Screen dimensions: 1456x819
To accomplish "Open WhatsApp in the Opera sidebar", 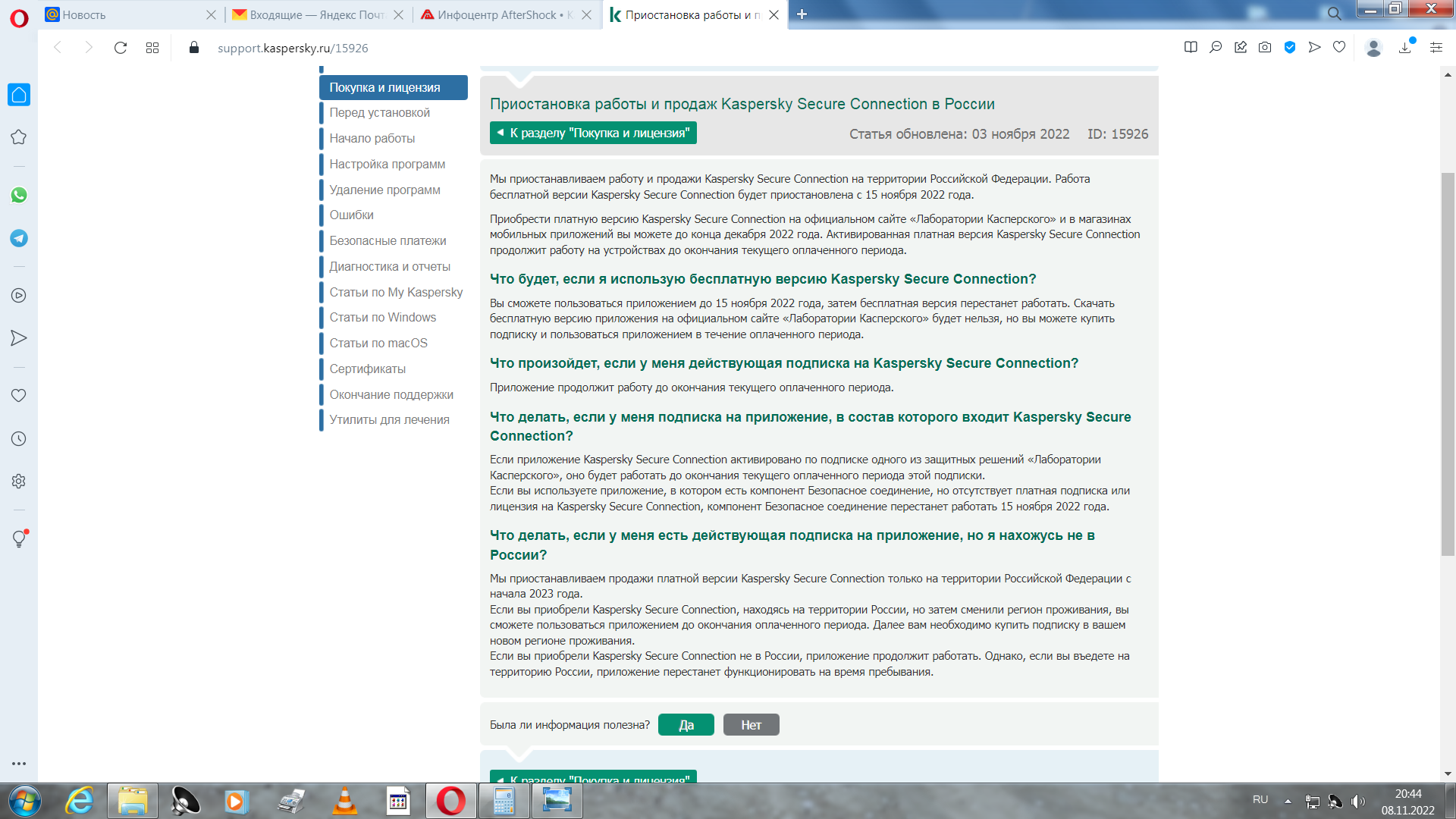I will coord(19,195).
